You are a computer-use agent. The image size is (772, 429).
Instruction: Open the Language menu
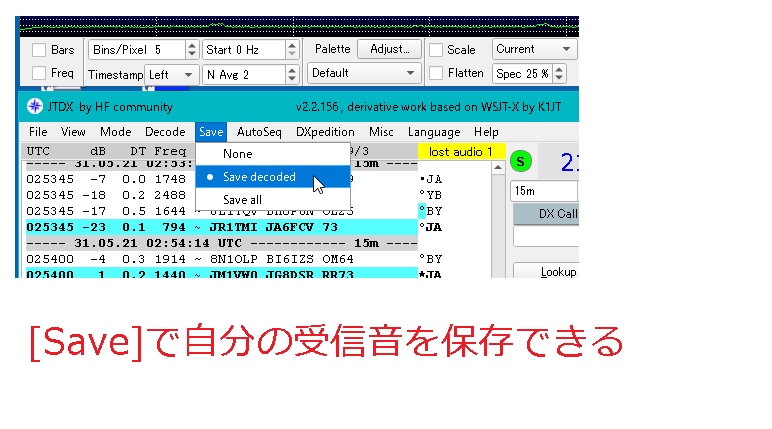[x=434, y=132]
